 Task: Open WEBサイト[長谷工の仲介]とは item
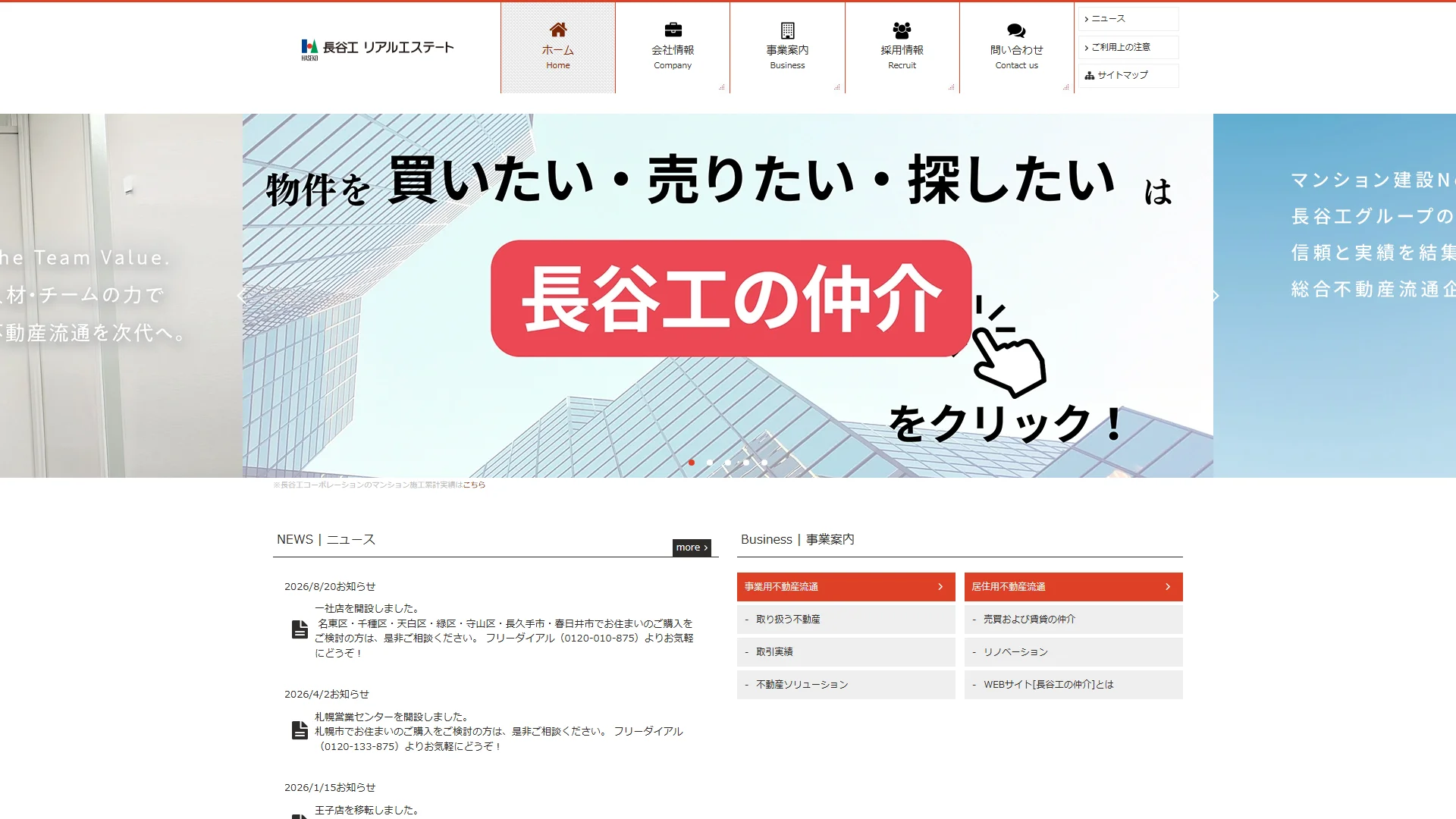pyautogui.click(x=1073, y=685)
